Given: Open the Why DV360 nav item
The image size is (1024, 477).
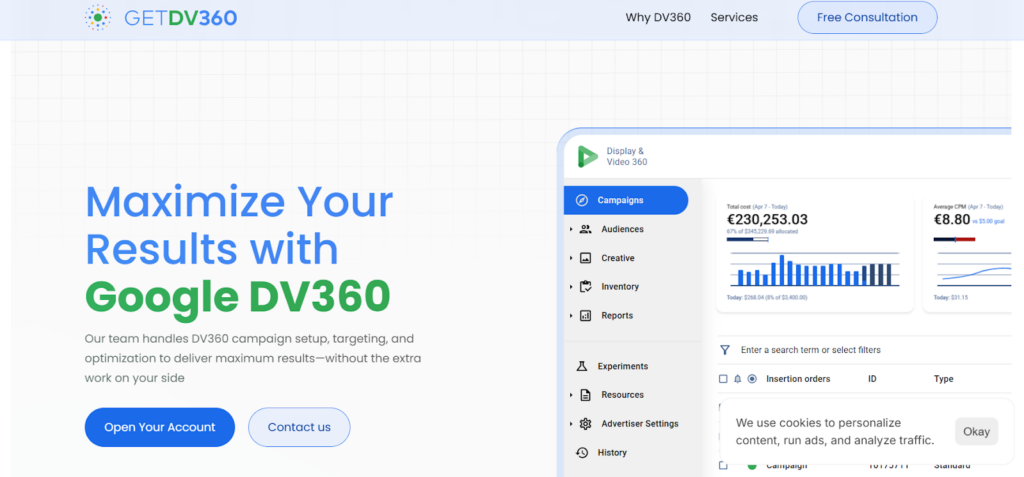Looking at the screenshot, I should [658, 17].
